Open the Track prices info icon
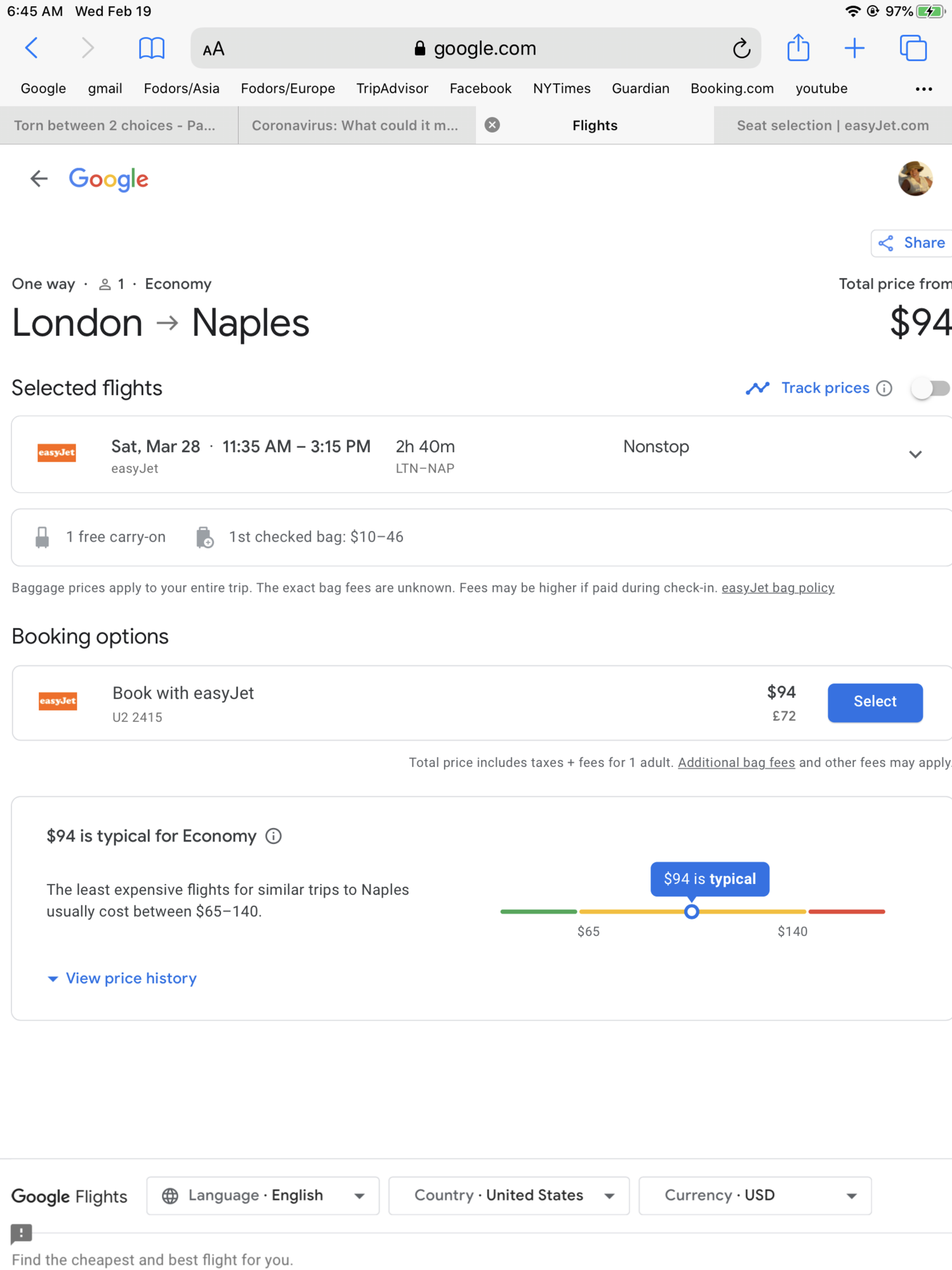The image size is (952, 1270). [884, 388]
